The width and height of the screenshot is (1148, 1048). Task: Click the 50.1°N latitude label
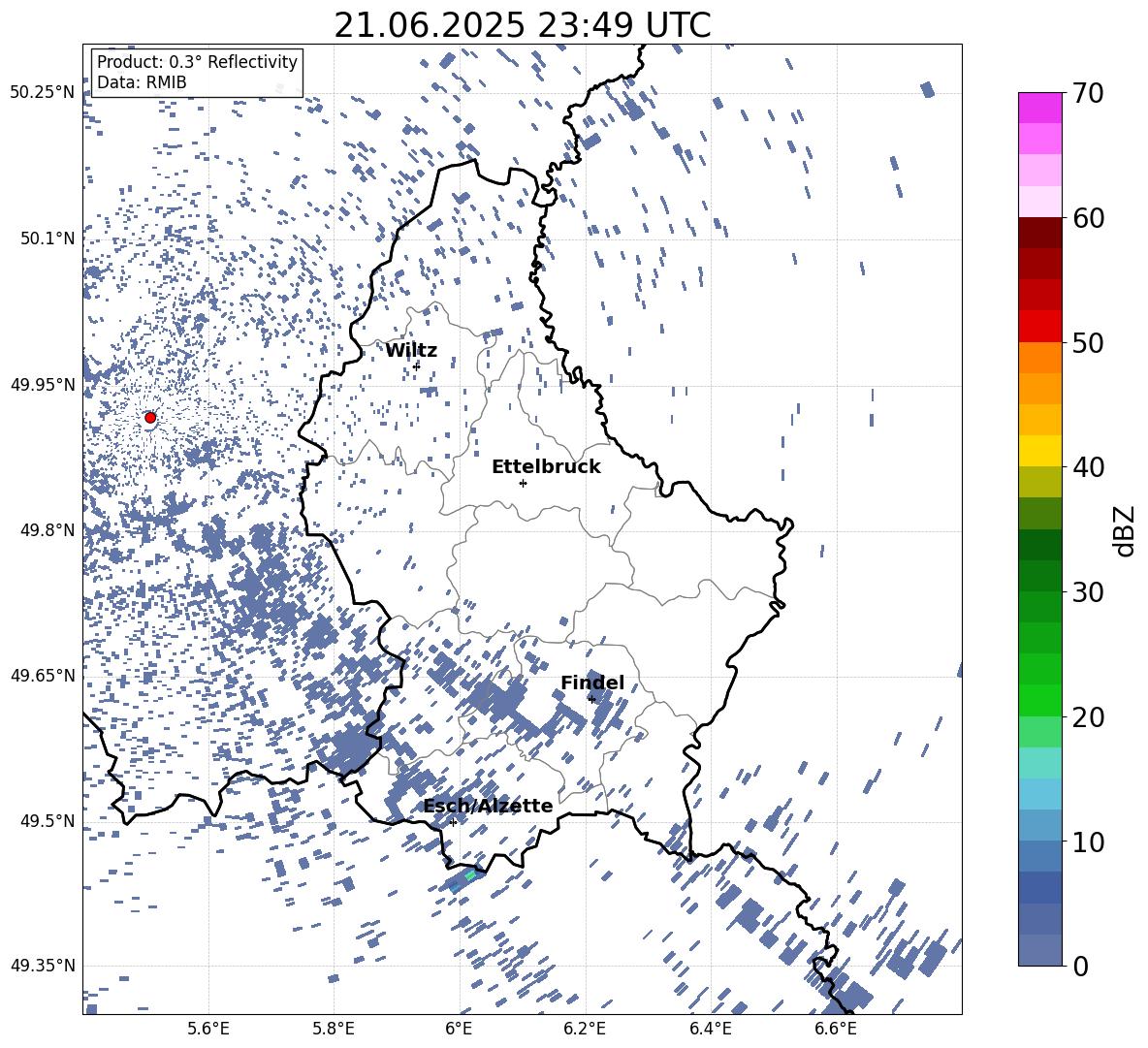coord(48,238)
